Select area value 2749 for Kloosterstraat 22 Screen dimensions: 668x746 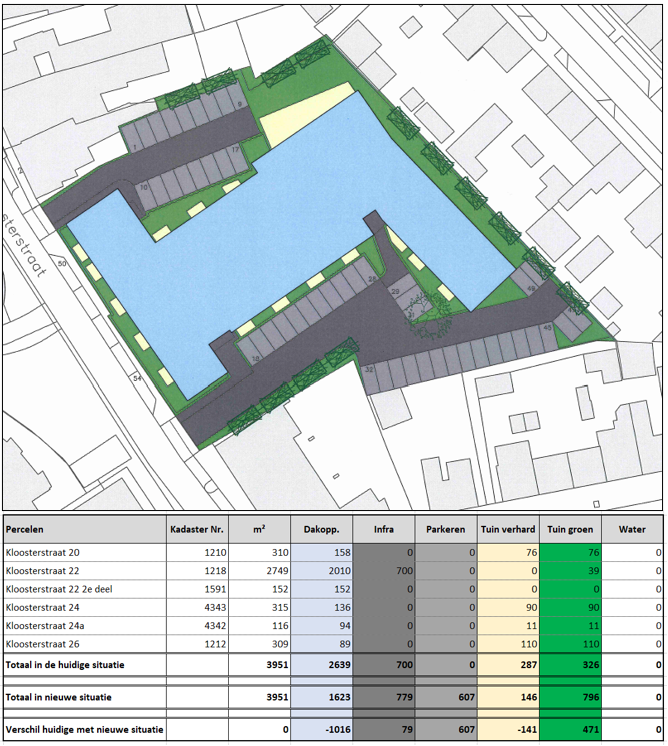pos(277,571)
